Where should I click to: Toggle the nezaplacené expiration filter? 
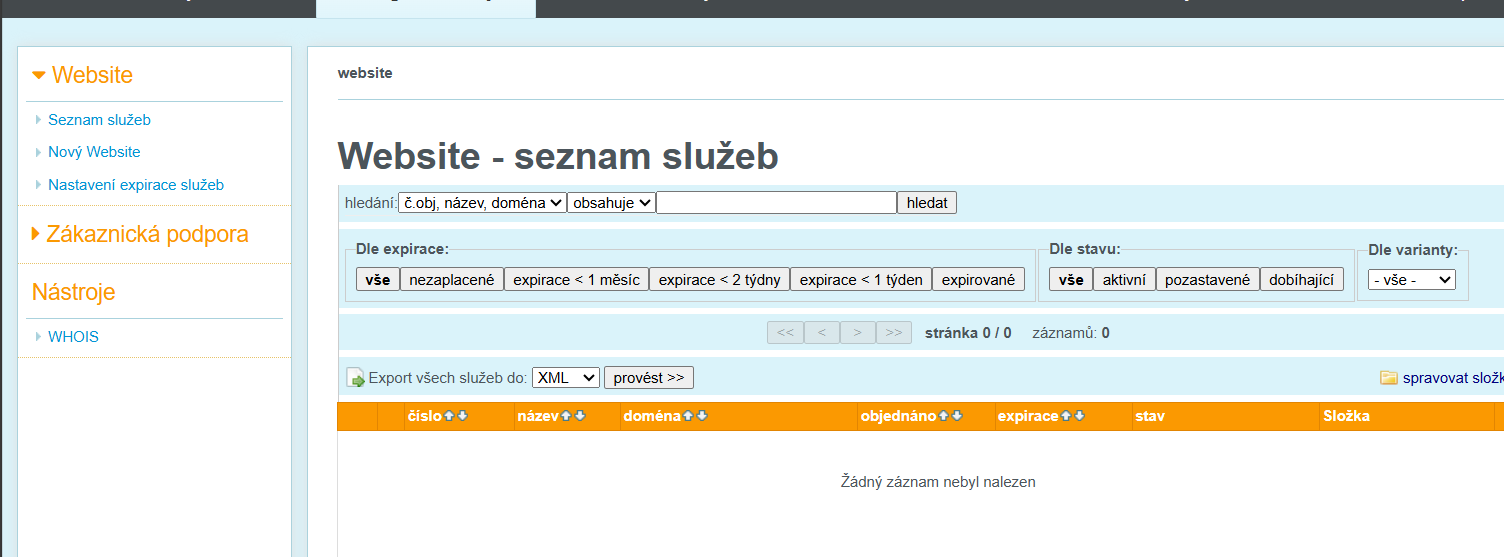point(451,280)
